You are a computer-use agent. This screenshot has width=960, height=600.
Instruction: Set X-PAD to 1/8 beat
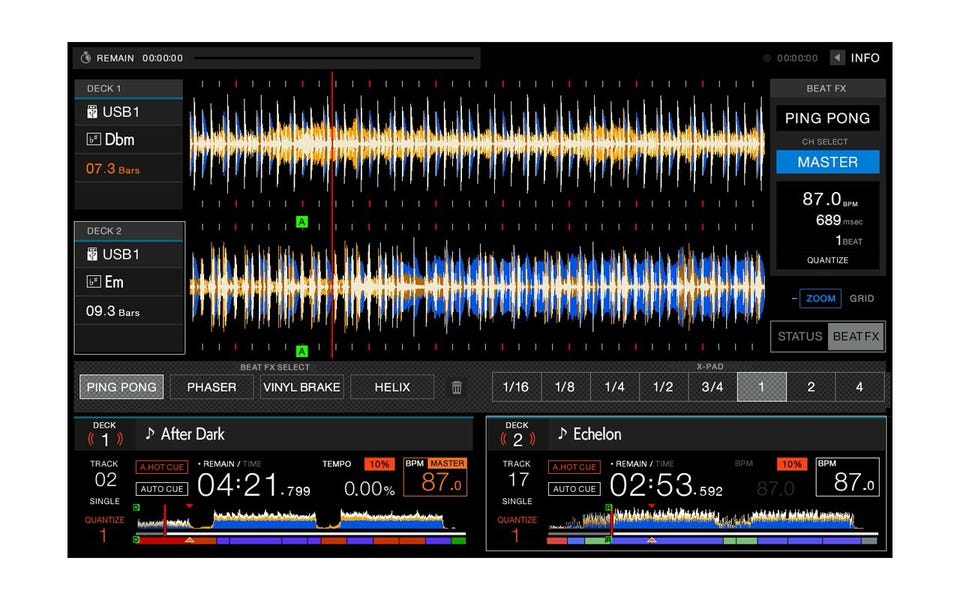coord(565,387)
